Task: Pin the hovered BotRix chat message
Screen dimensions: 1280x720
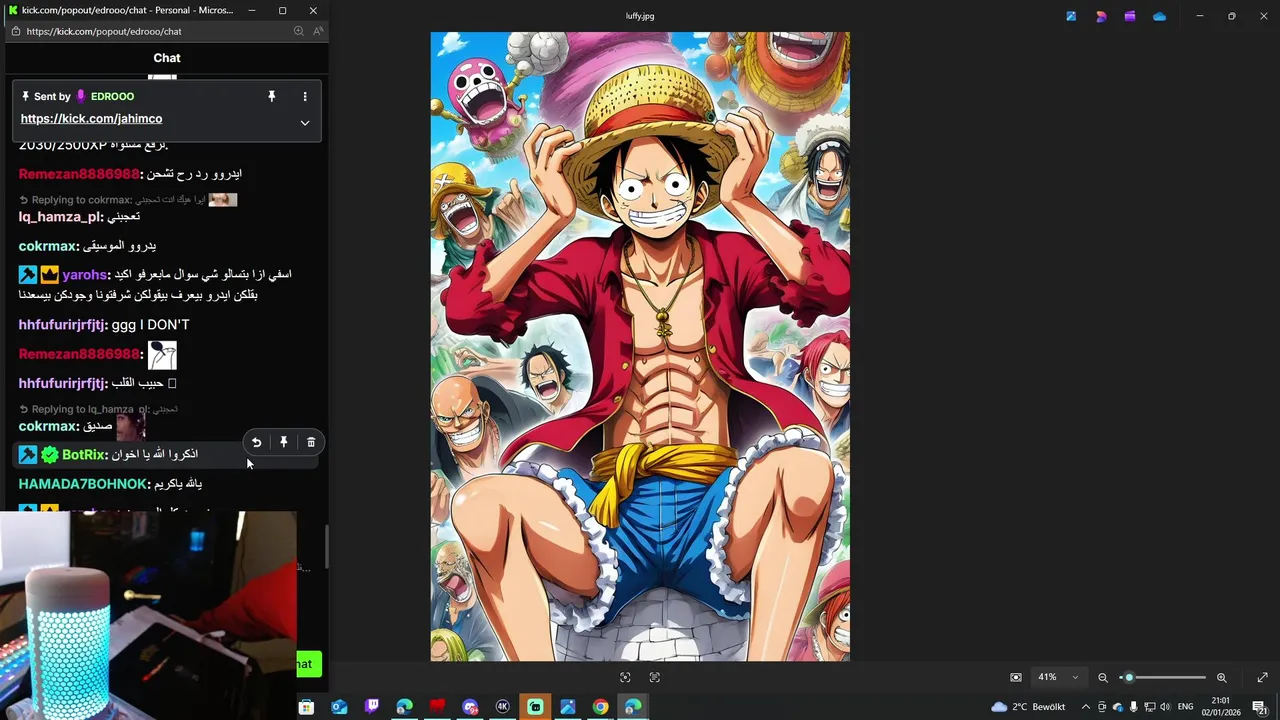Action: (284, 442)
